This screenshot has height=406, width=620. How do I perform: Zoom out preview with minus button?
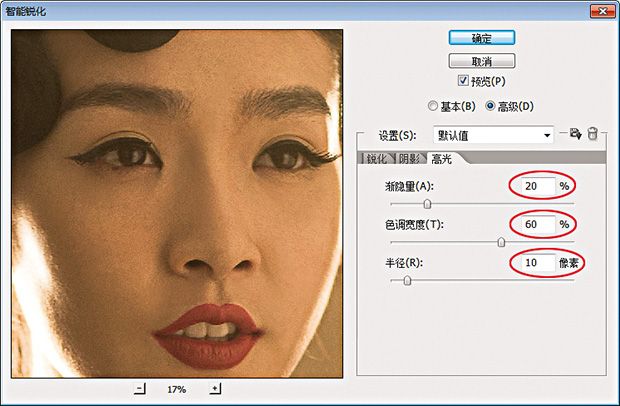point(140,389)
